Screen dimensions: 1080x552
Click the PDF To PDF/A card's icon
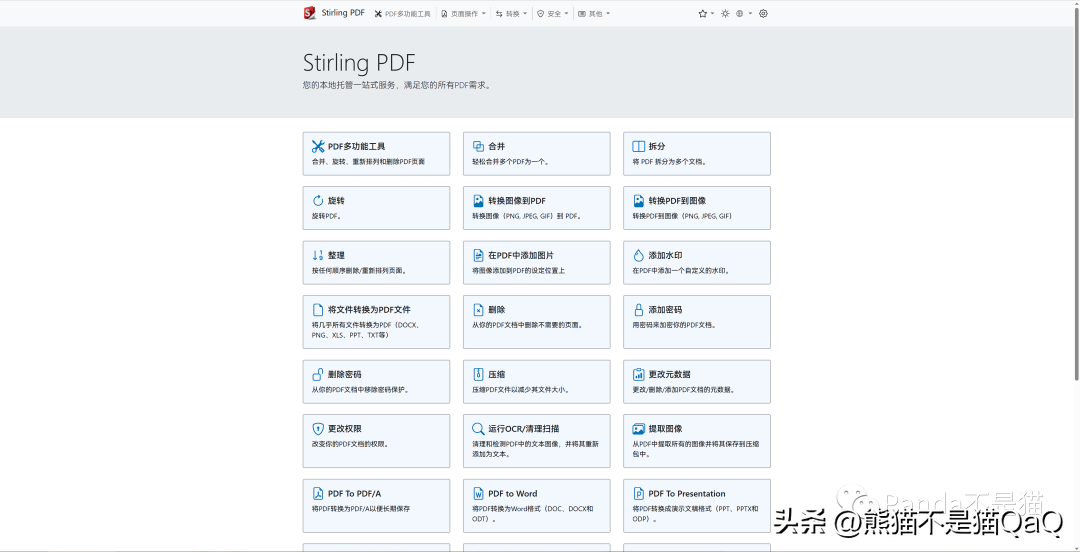point(318,493)
